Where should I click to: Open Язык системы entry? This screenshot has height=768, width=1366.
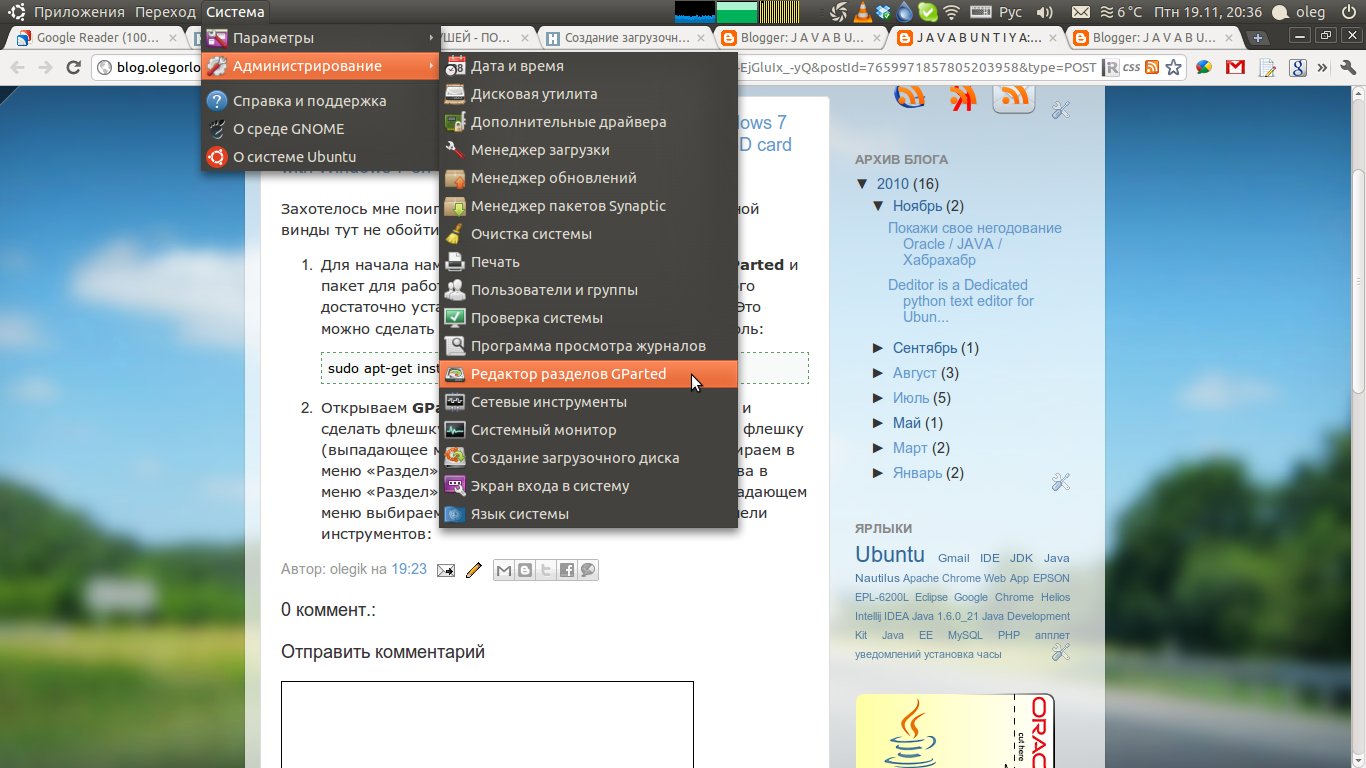588,514
